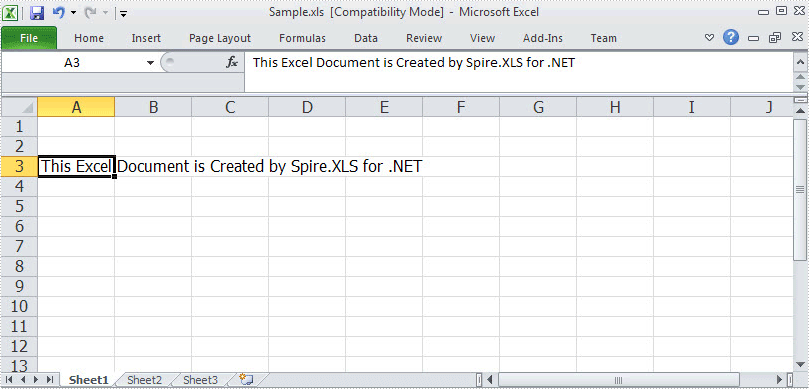
Task: Open the Review ribbon tab
Action: click(x=424, y=38)
